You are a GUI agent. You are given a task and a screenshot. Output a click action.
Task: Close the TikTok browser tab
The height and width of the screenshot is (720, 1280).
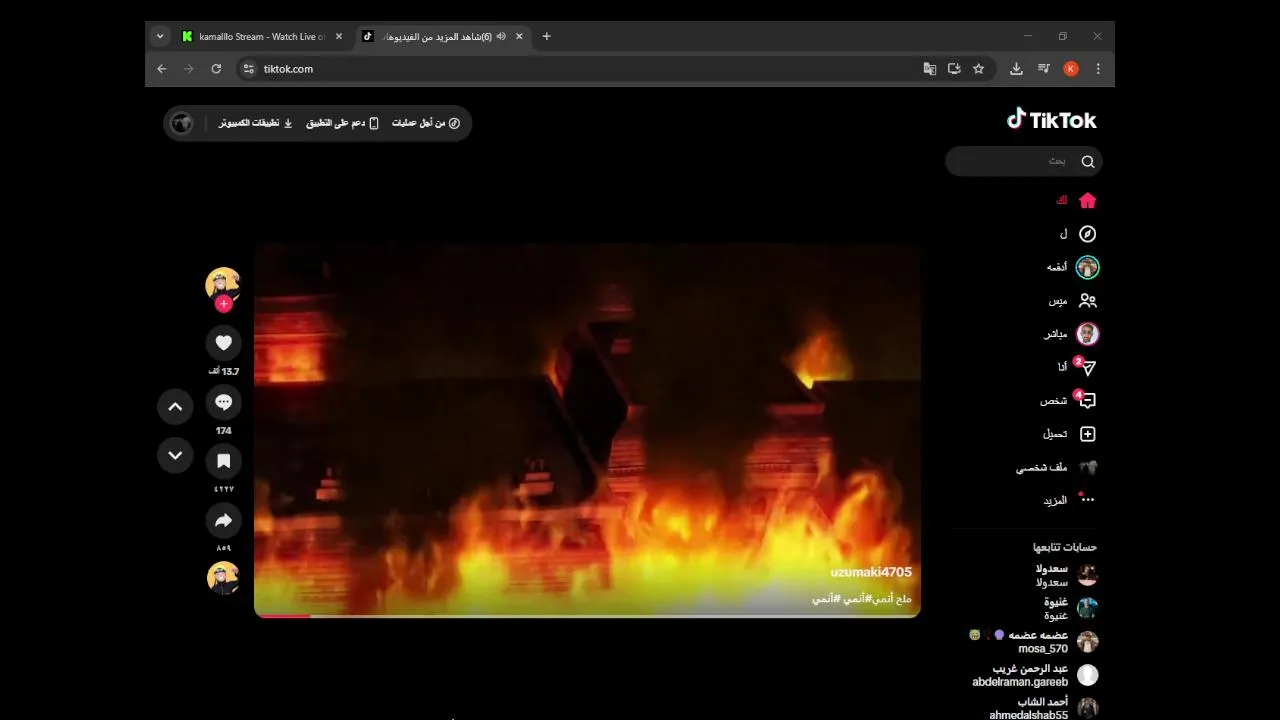(519, 36)
